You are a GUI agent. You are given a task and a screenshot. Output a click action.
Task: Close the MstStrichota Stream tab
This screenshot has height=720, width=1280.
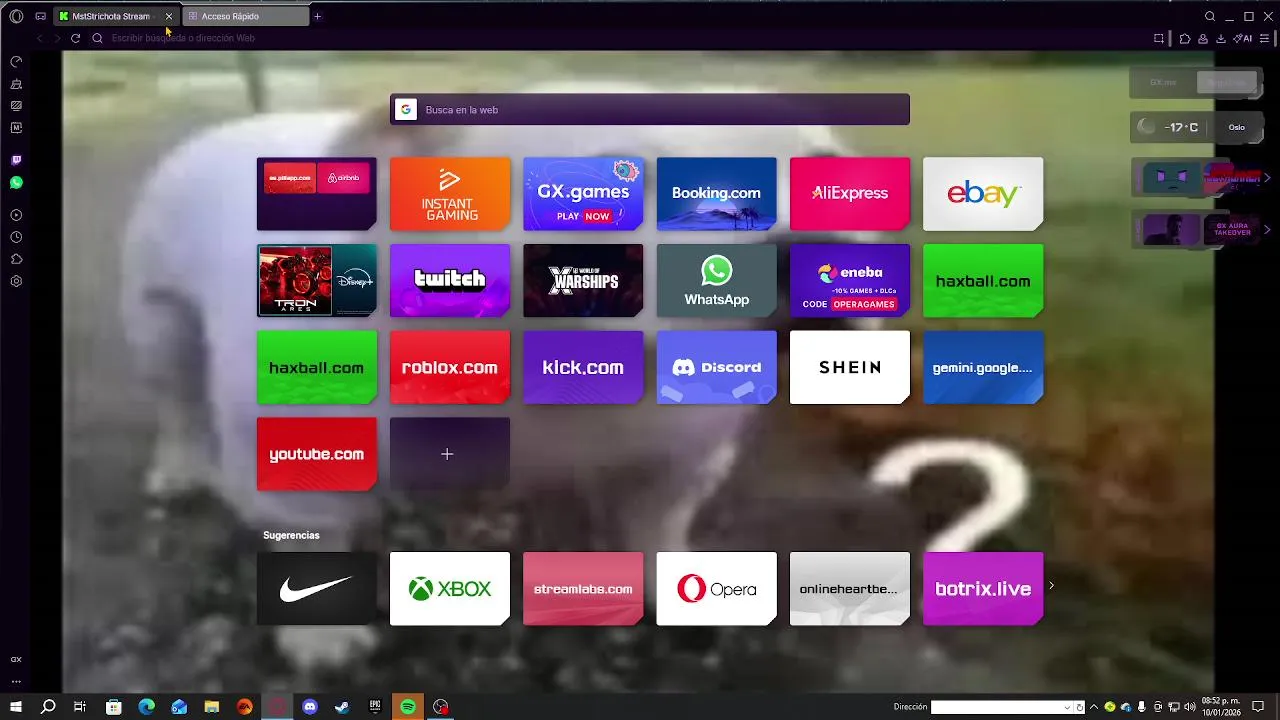pyautogui.click(x=169, y=16)
